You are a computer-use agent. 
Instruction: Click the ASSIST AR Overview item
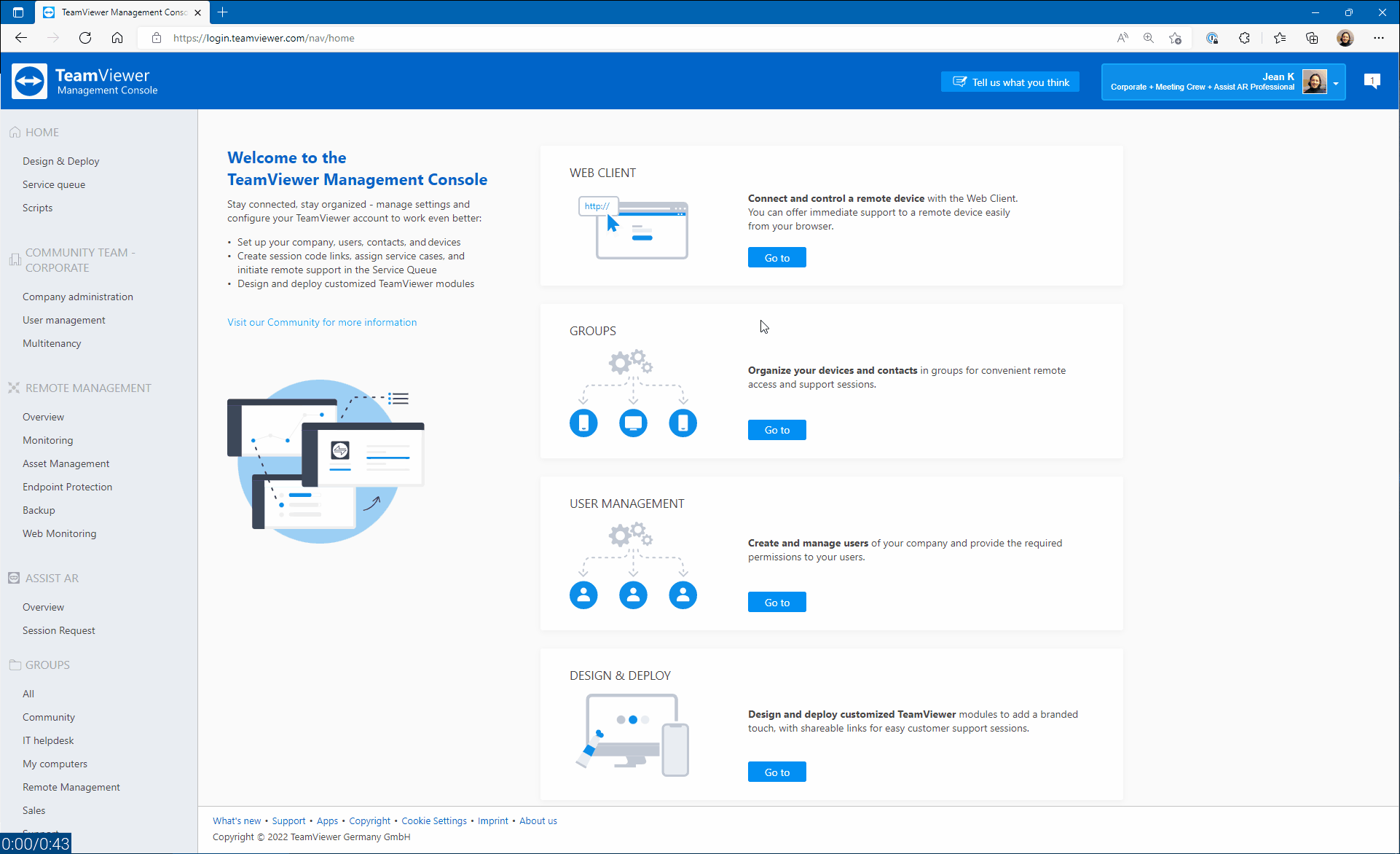click(x=44, y=606)
